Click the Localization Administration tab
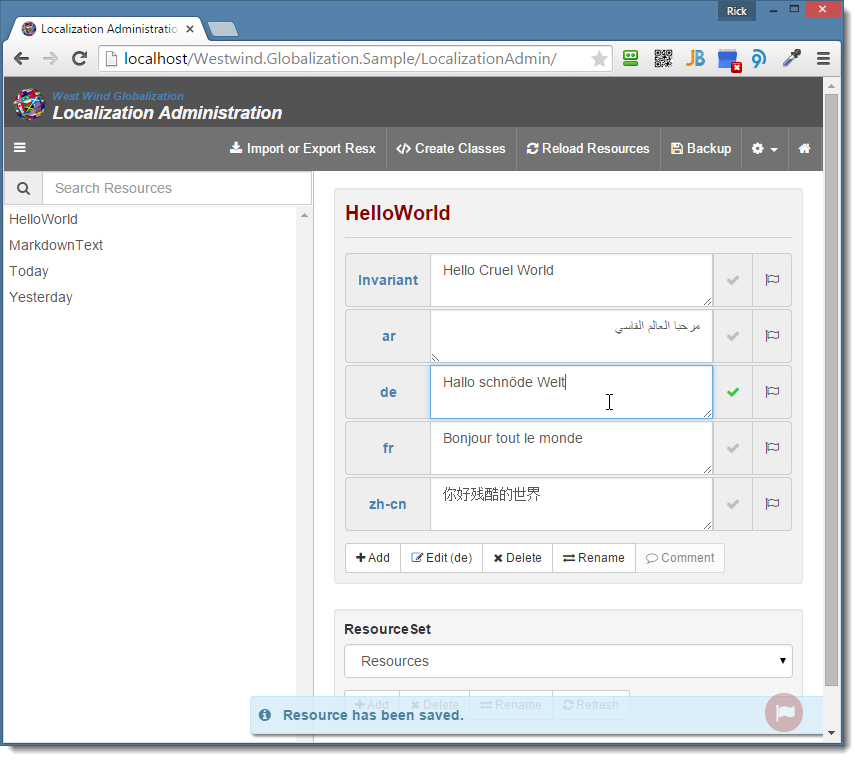 click(x=108, y=29)
